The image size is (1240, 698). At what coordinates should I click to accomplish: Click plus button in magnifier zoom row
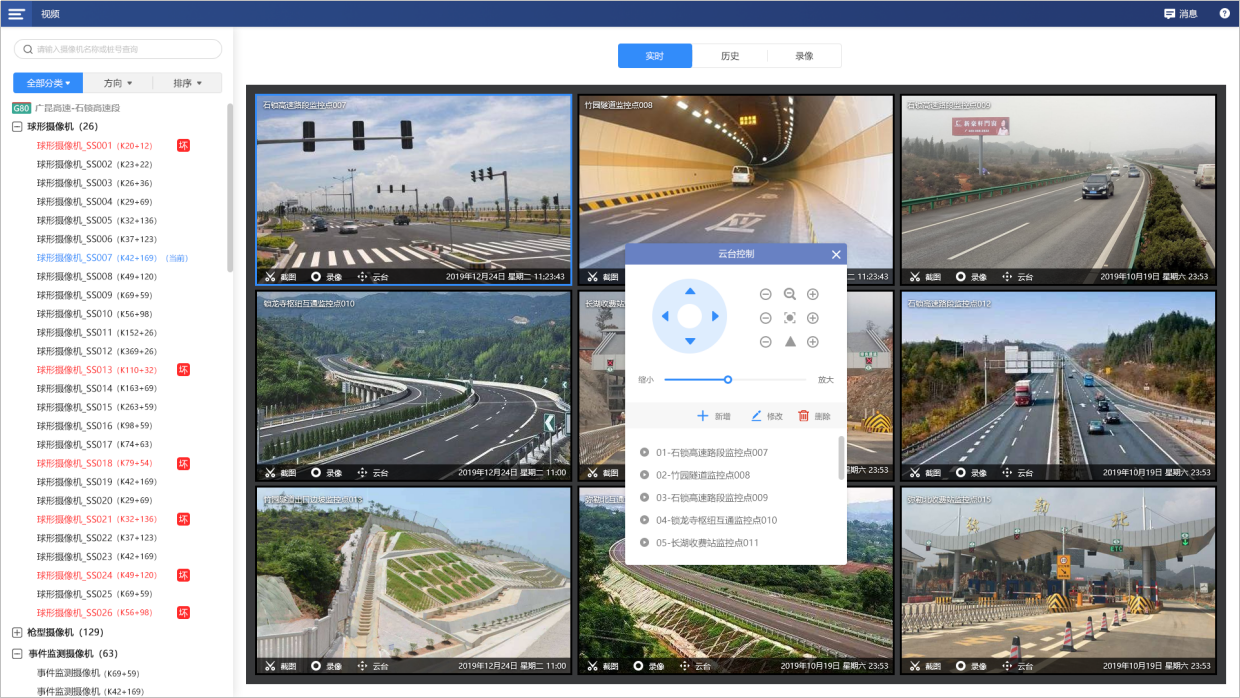(x=813, y=294)
